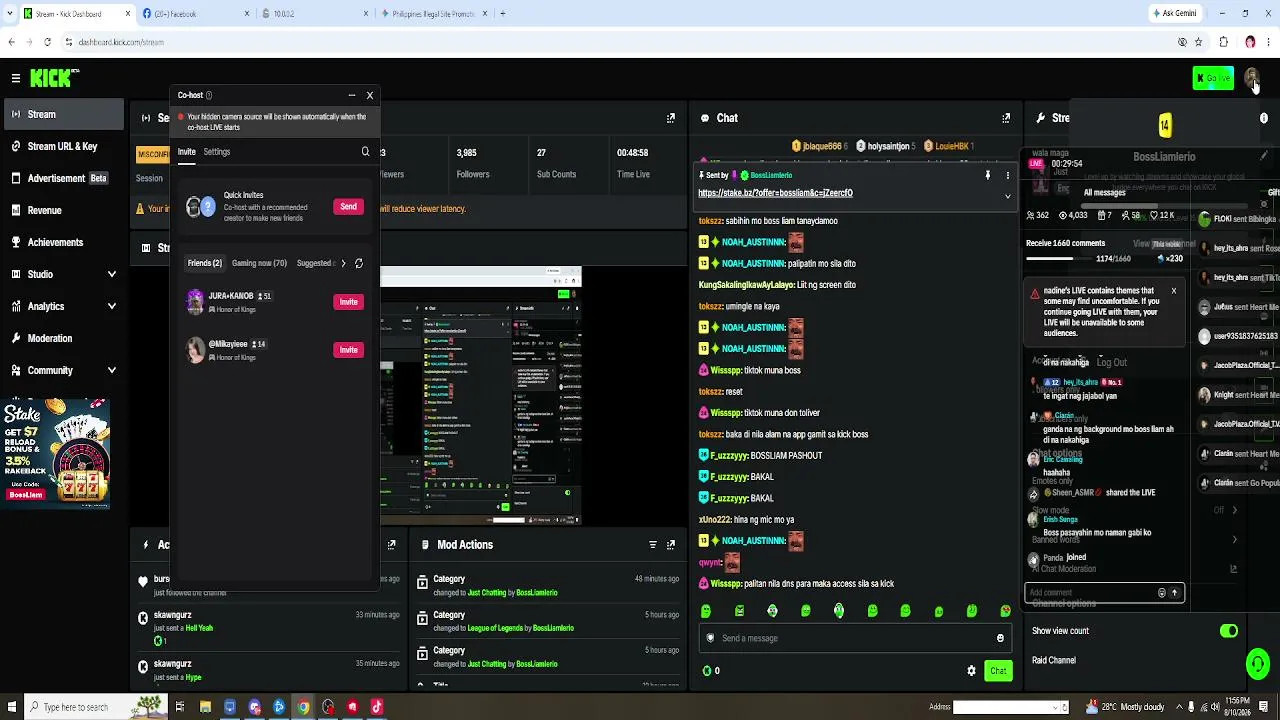Open the Banned words settings chevron
Screen dimensions: 1280x720
[1234, 540]
